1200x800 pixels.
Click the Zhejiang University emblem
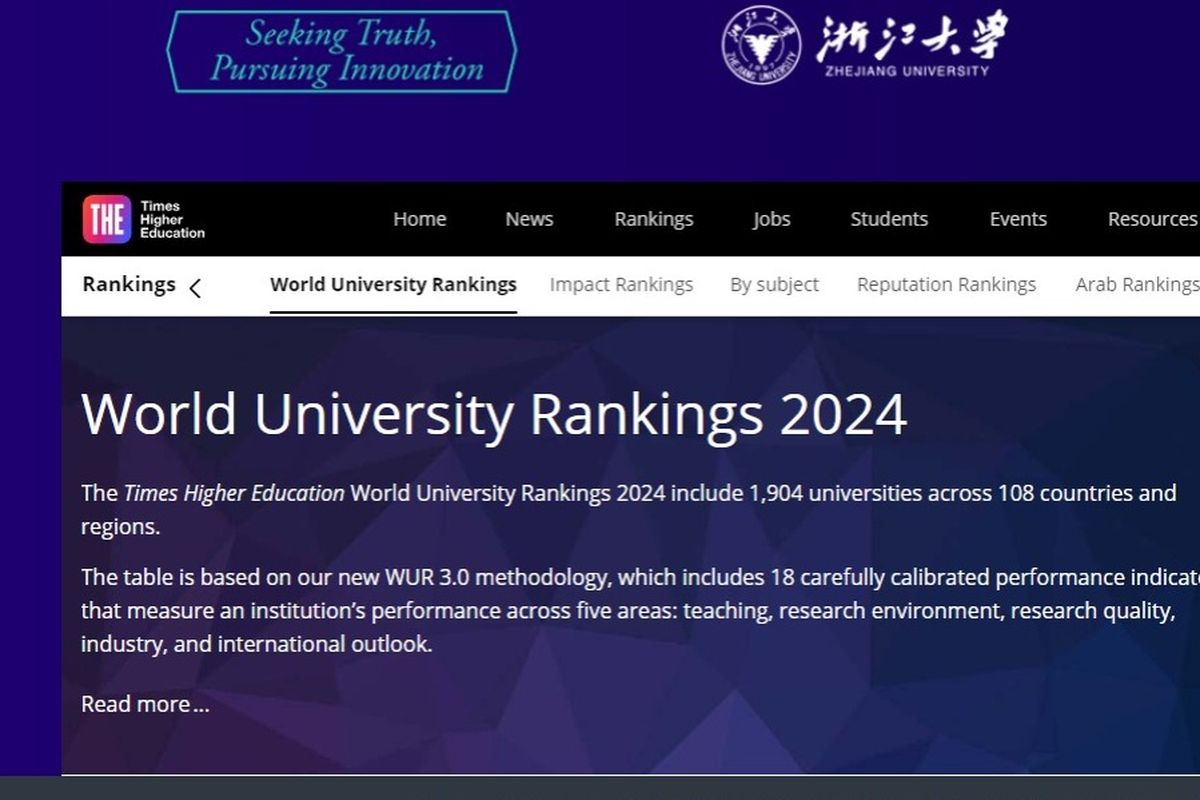click(x=762, y=45)
